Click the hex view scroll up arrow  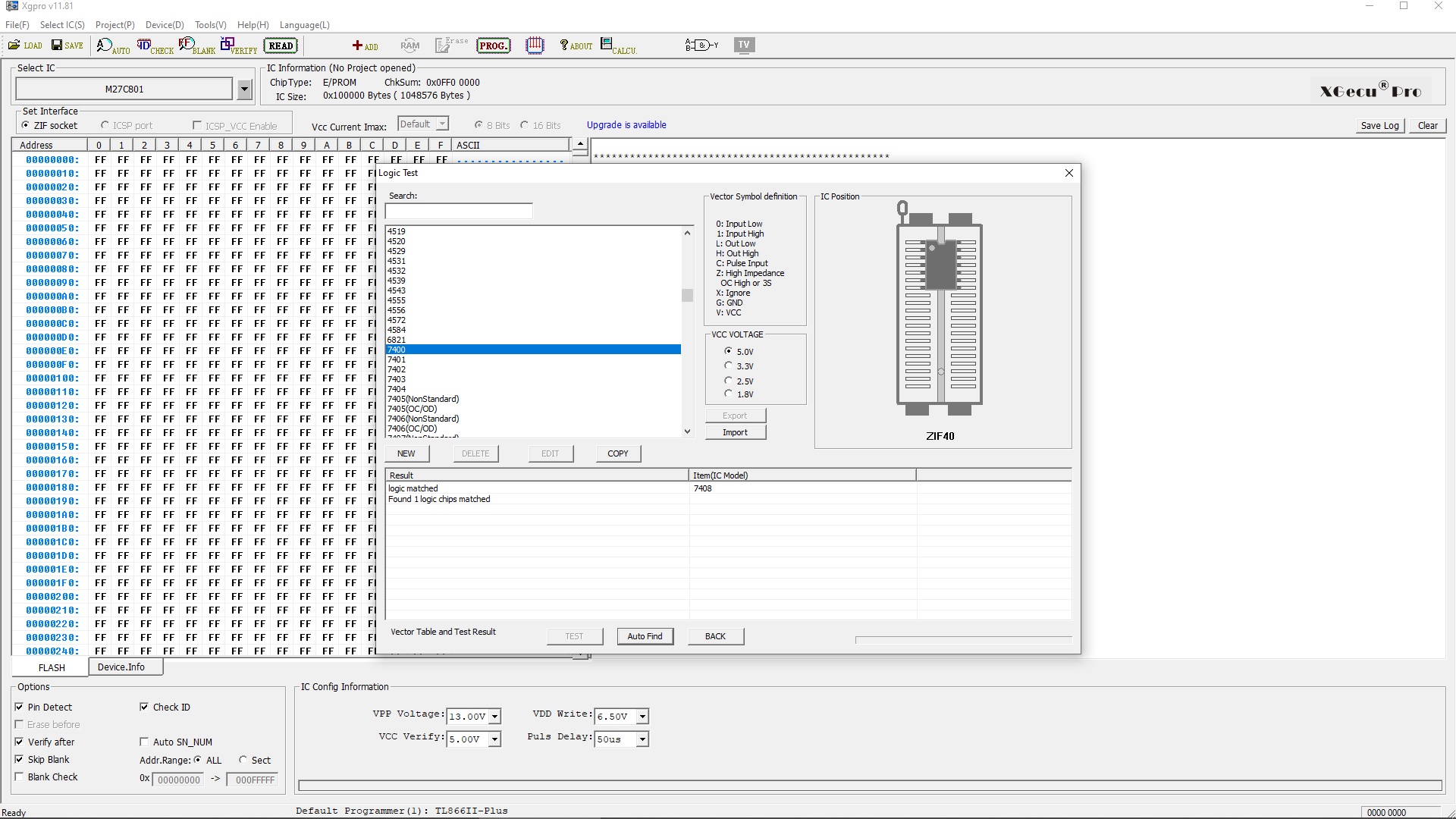click(580, 143)
